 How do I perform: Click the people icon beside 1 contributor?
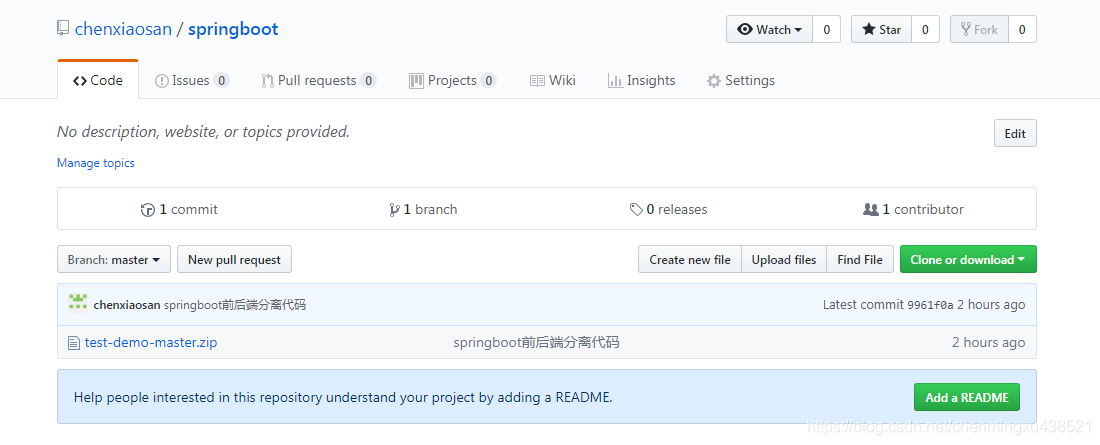871,209
